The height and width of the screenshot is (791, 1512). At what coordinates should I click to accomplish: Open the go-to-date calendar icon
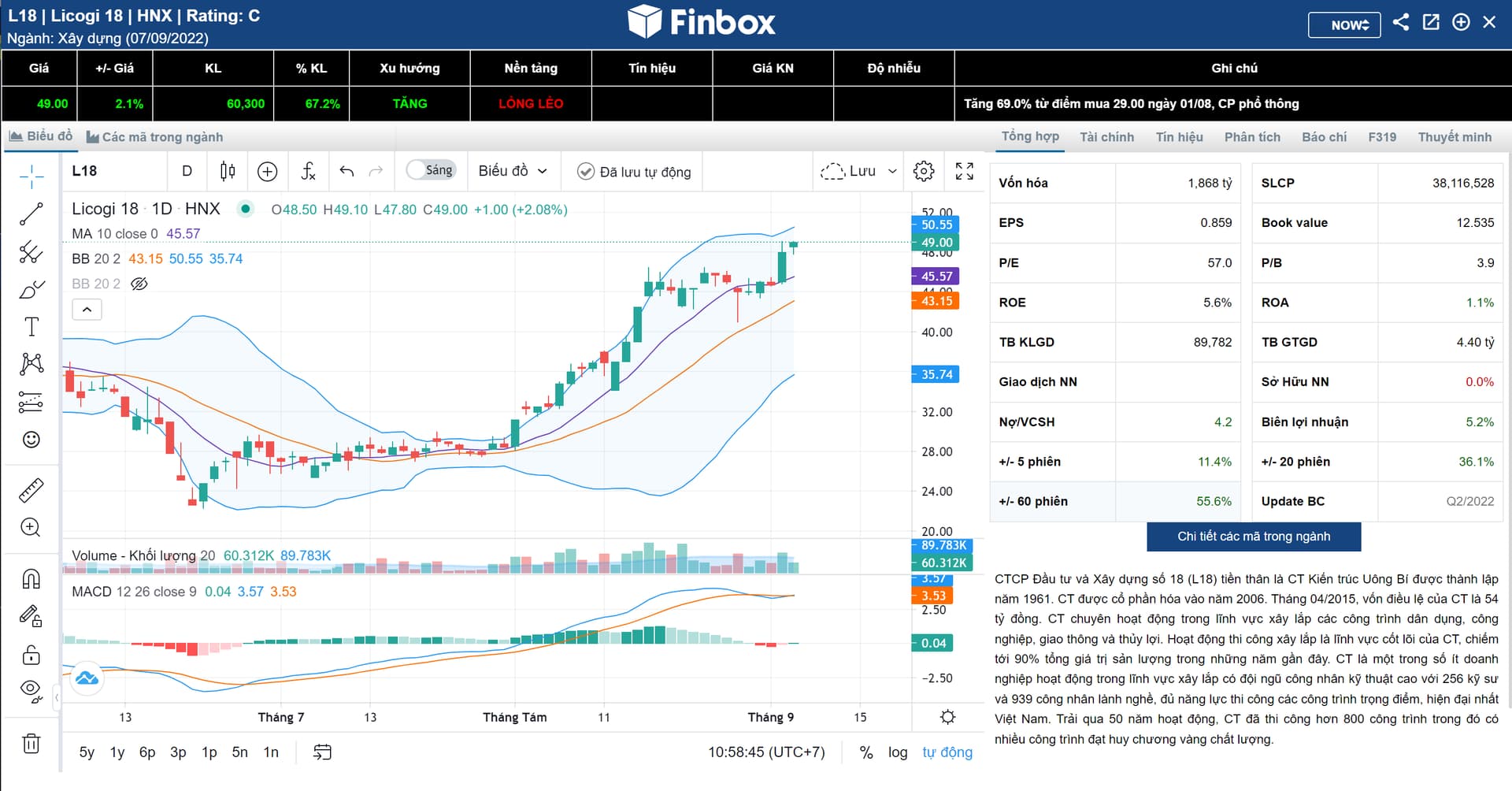click(x=322, y=752)
